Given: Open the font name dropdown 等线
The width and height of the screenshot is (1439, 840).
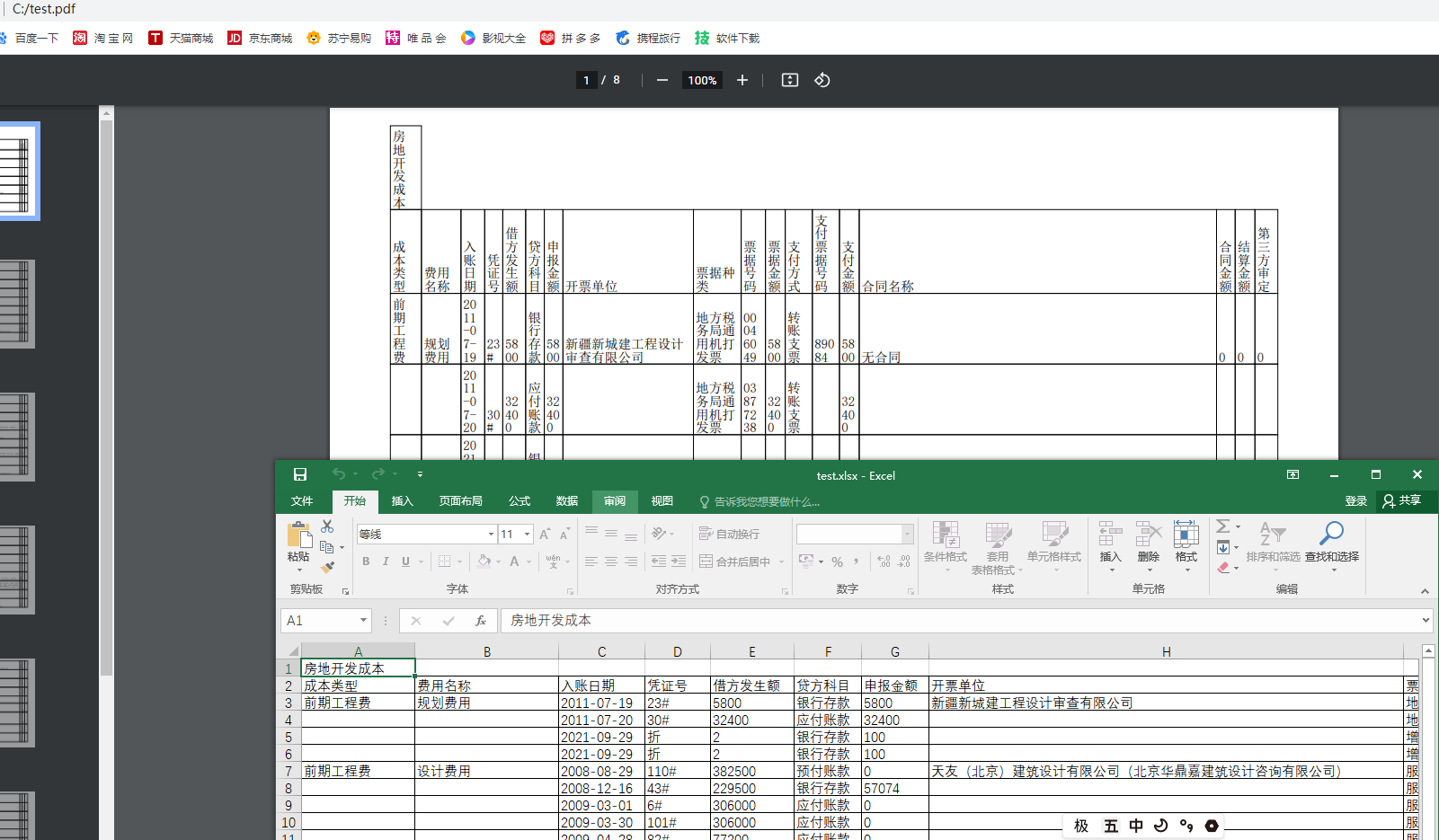Looking at the screenshot, I should pyautogui.click(x=491, y=535).
